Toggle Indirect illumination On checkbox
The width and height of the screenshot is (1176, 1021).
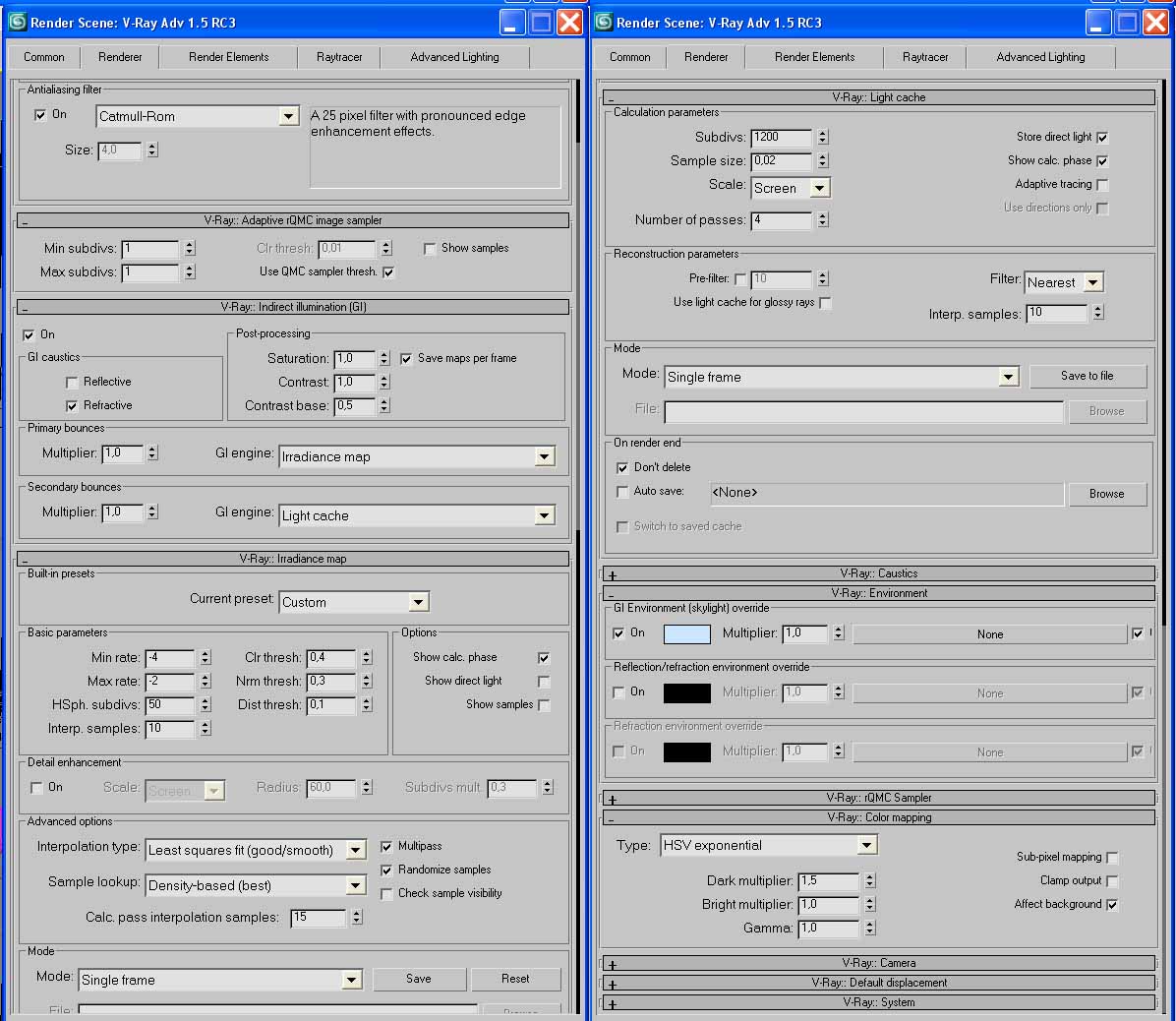[x=29, y=335]
